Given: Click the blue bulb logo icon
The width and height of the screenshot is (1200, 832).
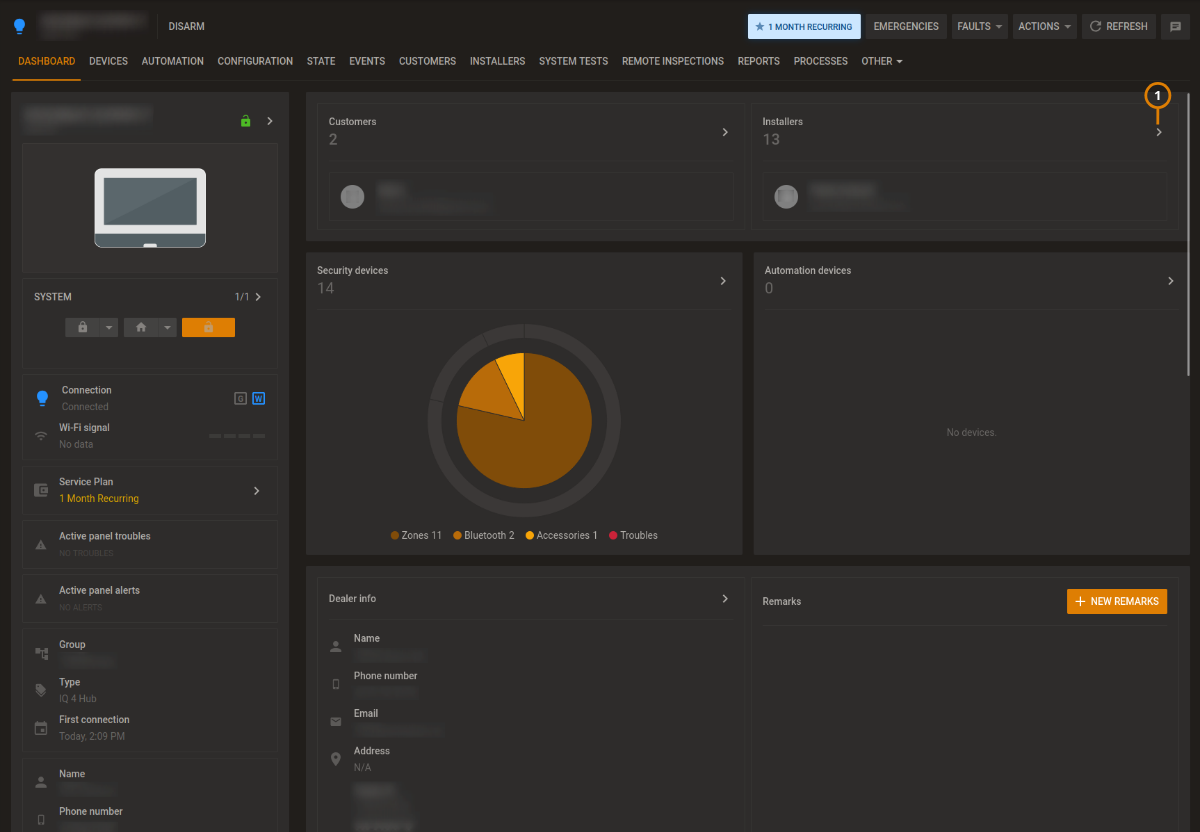Looking at the screenshot, I should pyautogui.click(x=20, y=25).
